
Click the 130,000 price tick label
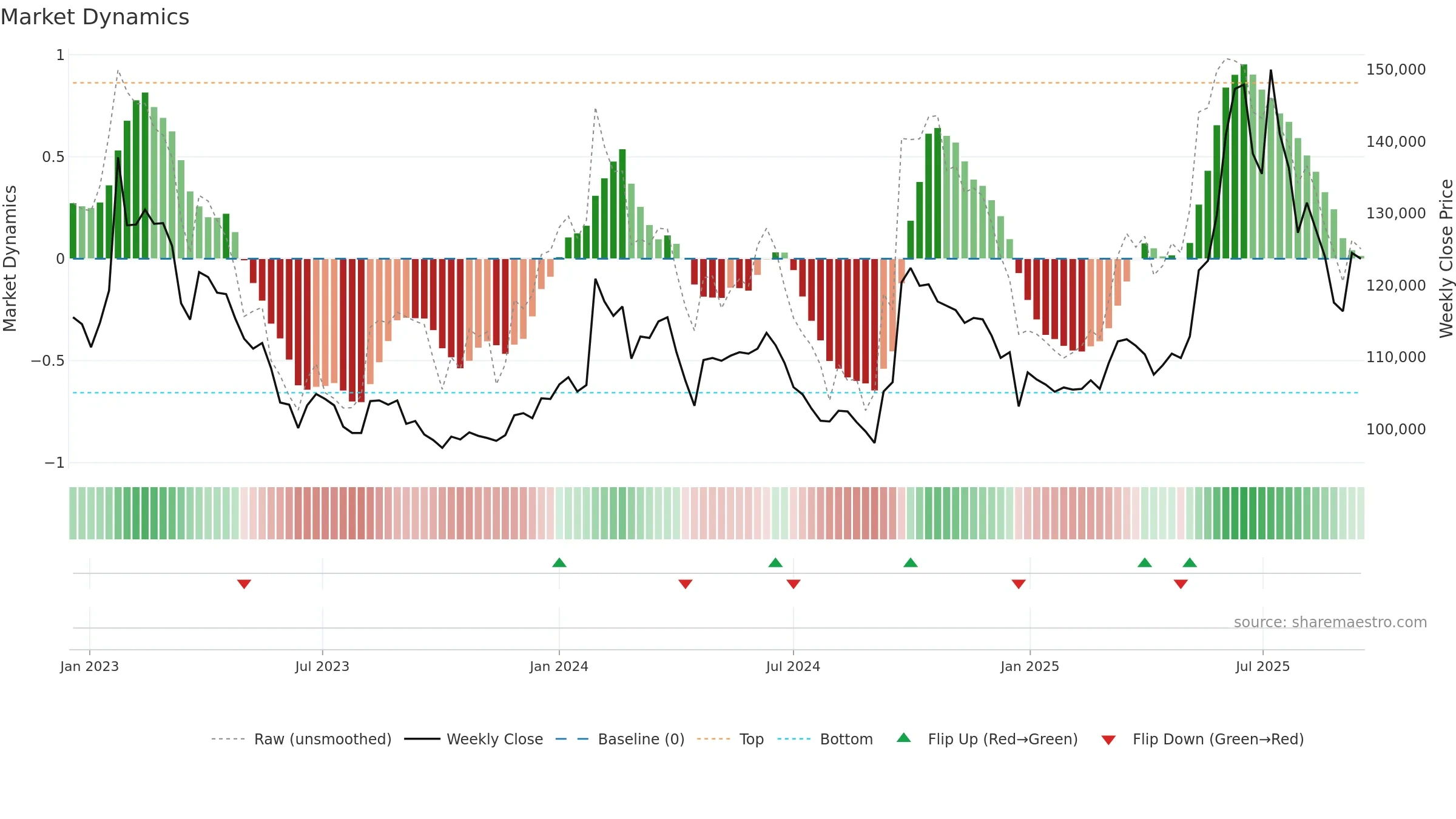coord(1396,214)
